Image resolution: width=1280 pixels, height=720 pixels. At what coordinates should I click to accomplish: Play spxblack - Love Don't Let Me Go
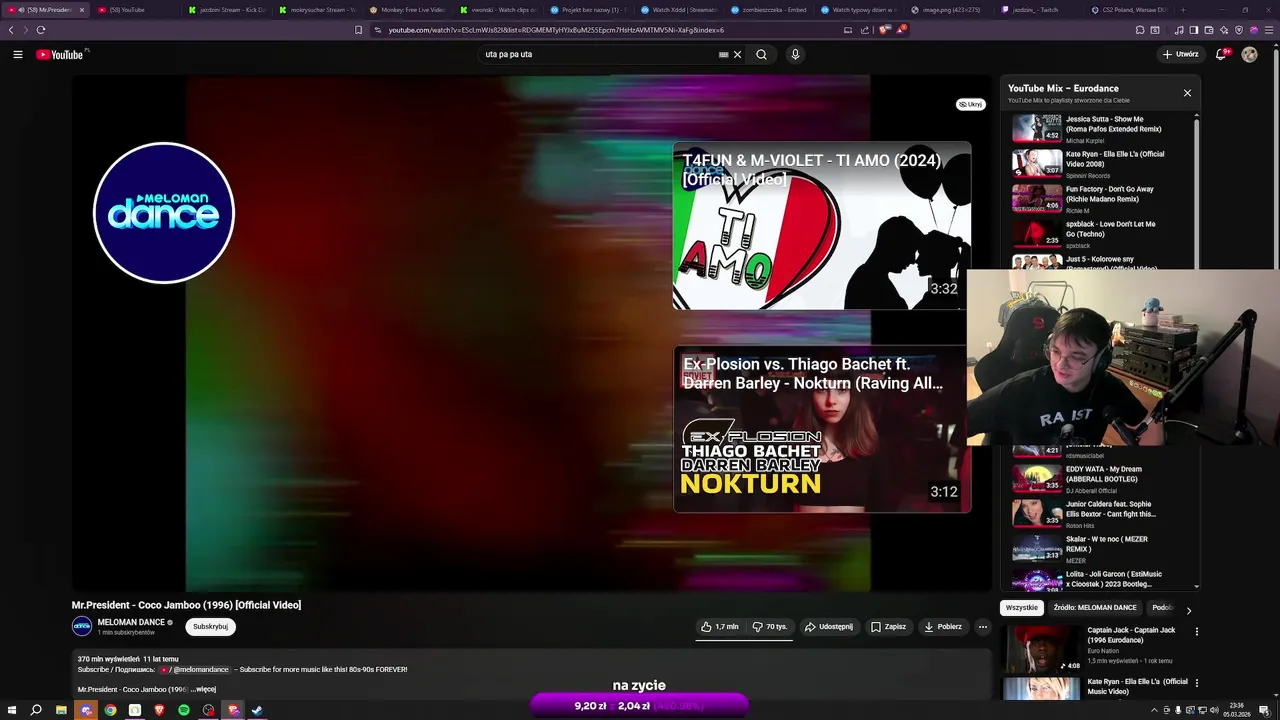(1100, 233)
